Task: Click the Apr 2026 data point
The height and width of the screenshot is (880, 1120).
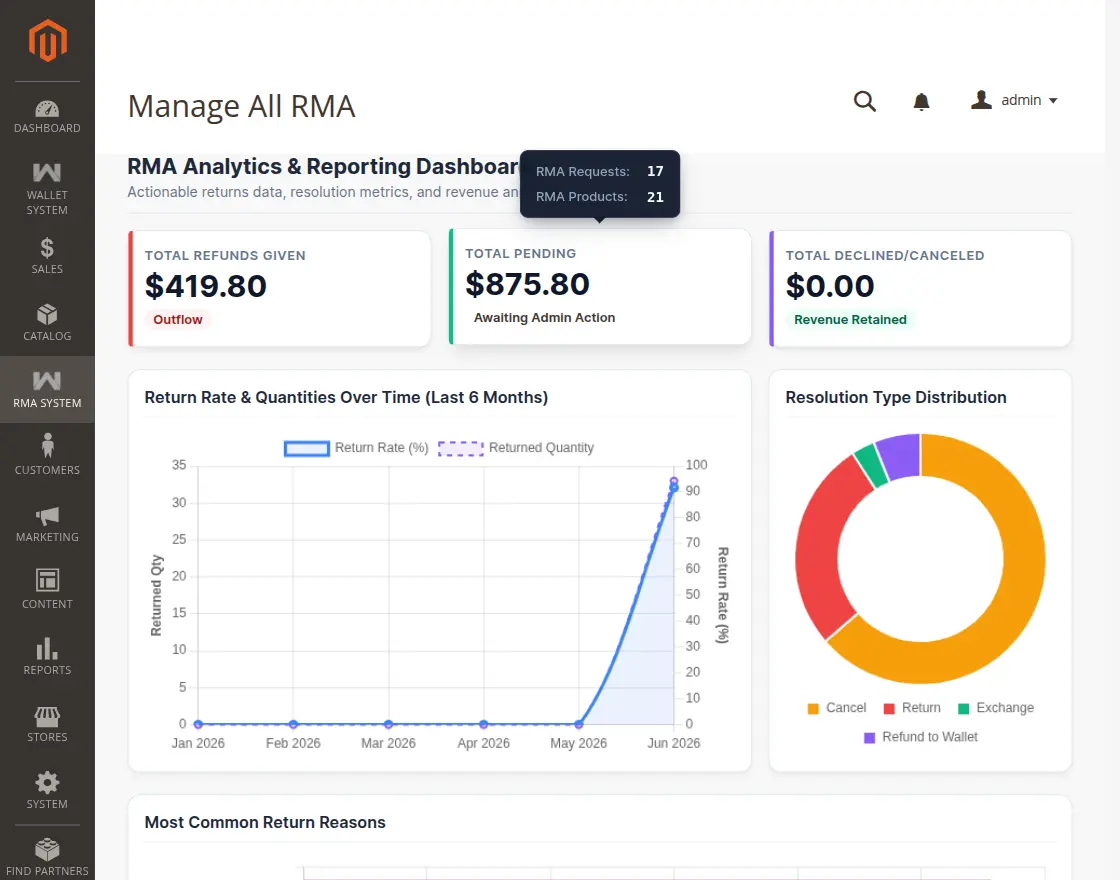Action: click(x=484, y=724)
